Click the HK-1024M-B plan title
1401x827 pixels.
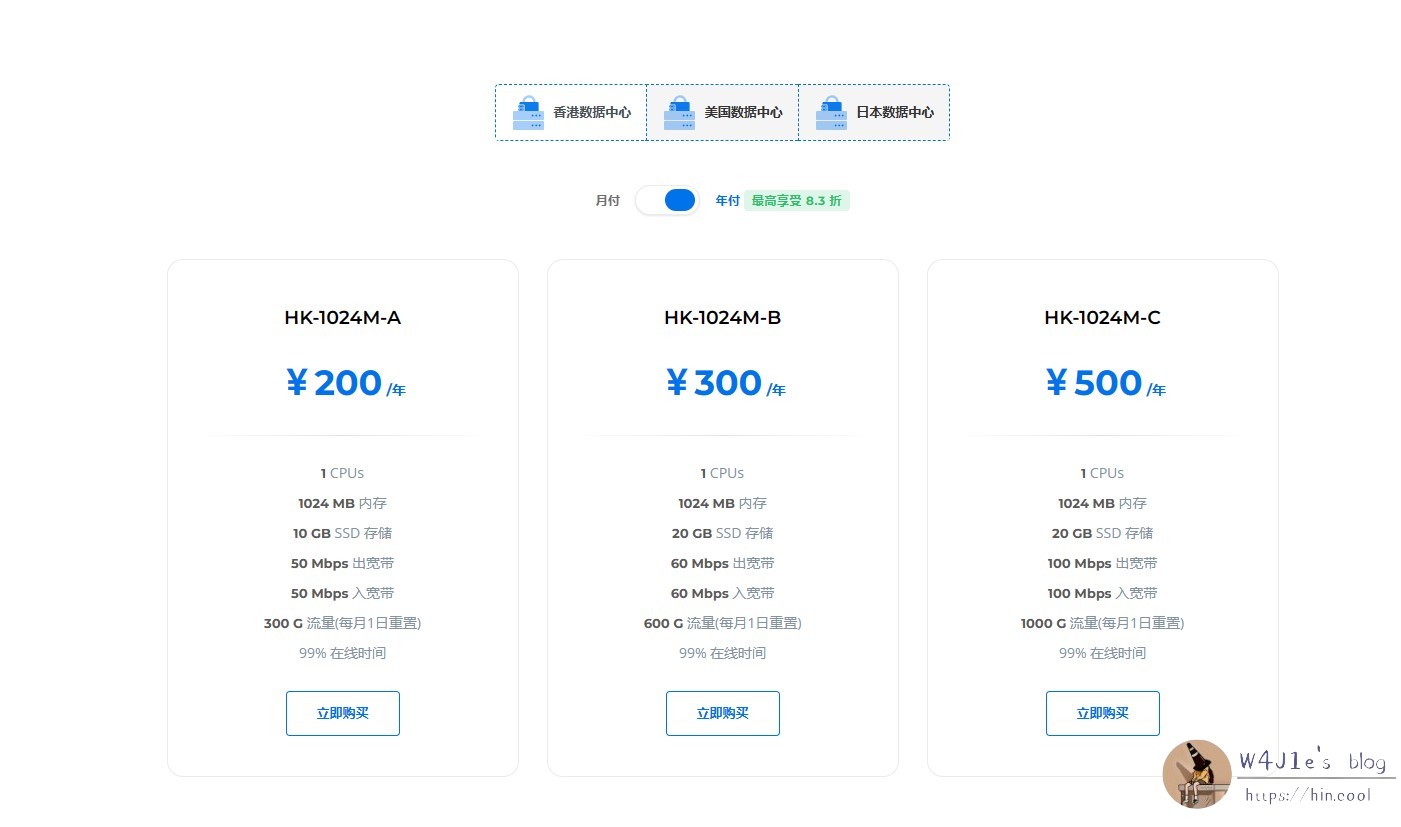coord(722,318)
